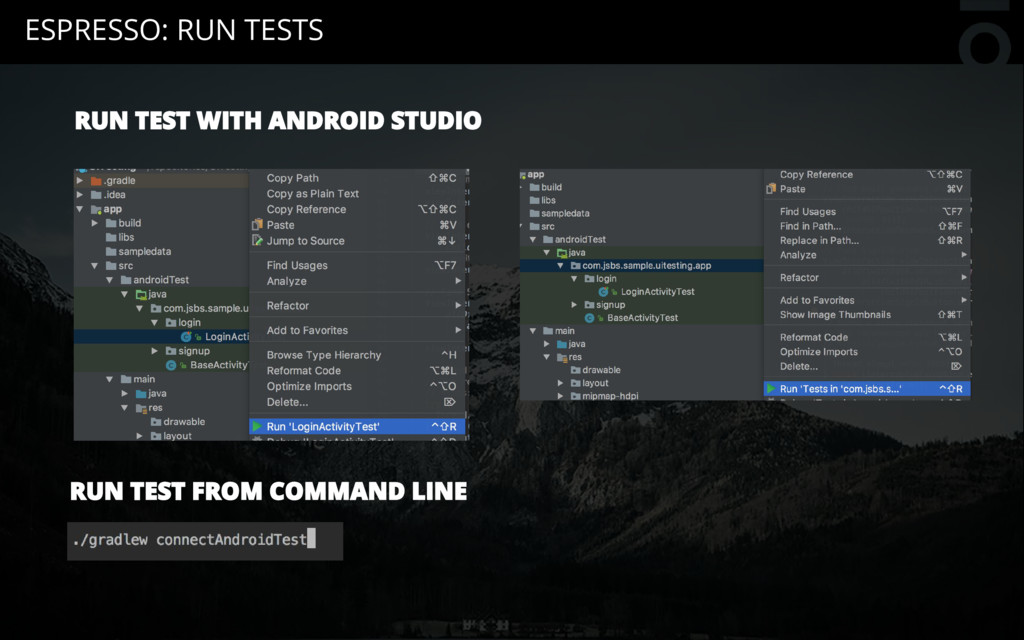Click the .gradle folder icon in the left tree
The image size is (1024, 640).
click(96, 181)
